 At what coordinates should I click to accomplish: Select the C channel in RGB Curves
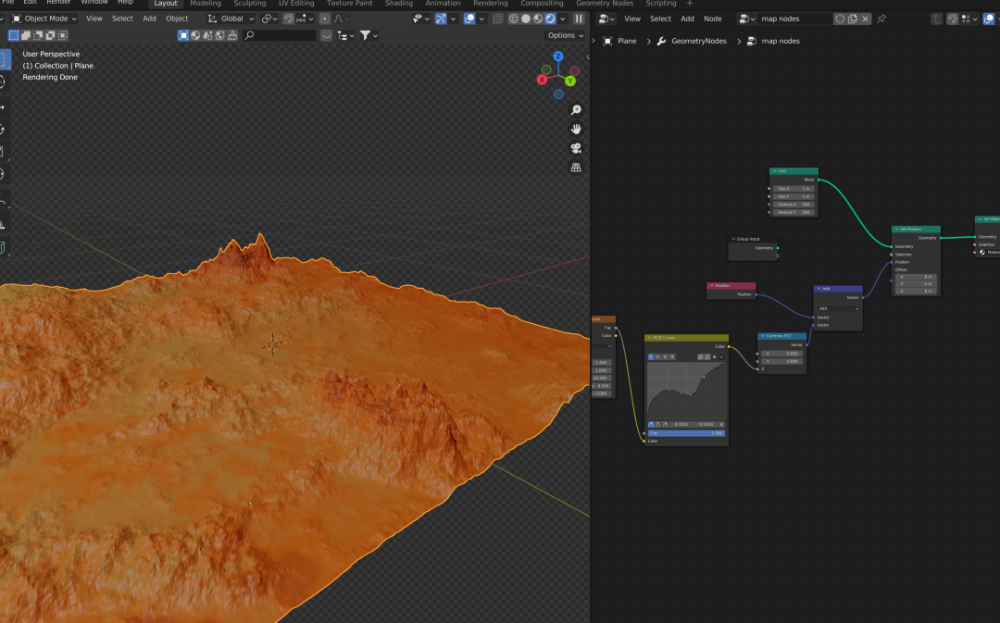tap(651, 356)
